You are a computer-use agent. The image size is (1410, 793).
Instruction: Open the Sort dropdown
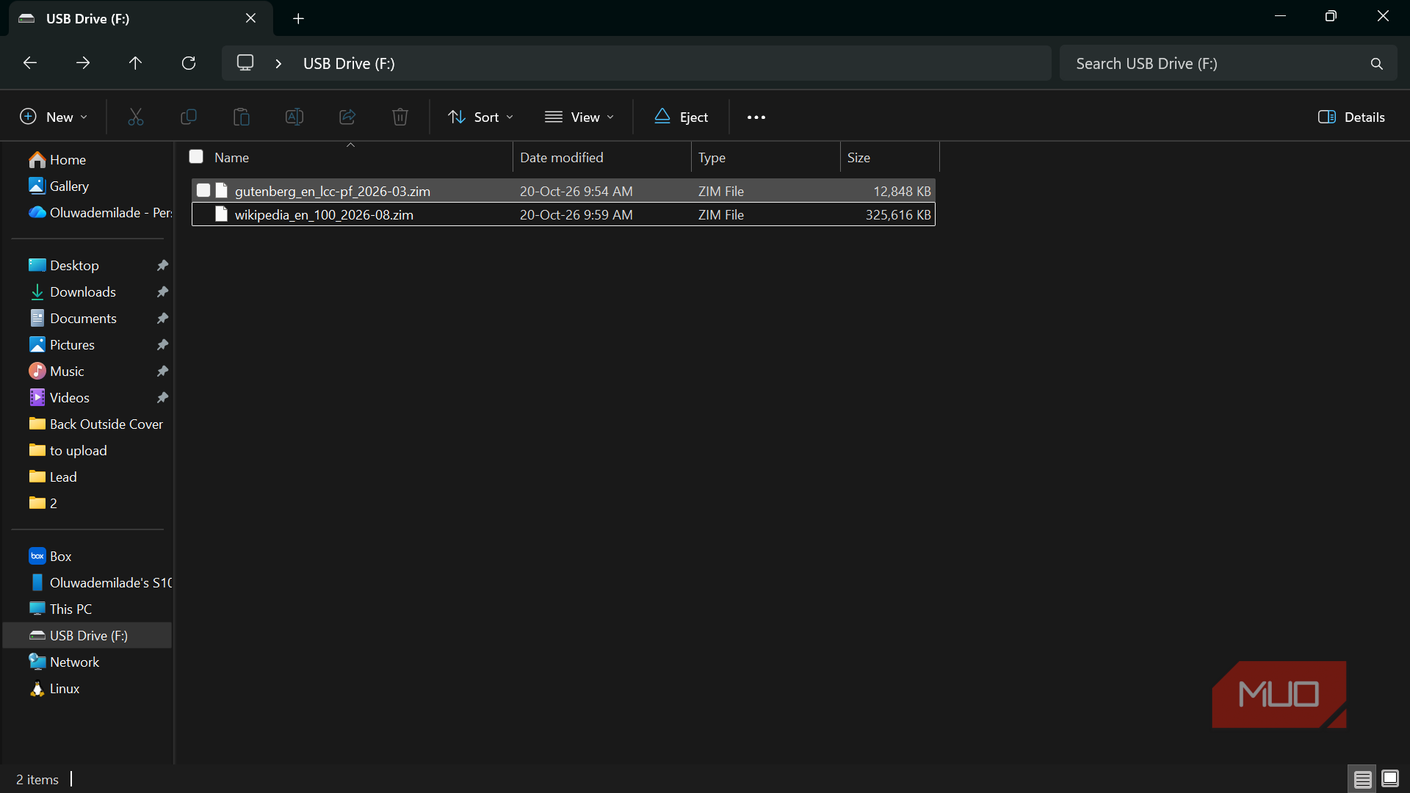480,117
